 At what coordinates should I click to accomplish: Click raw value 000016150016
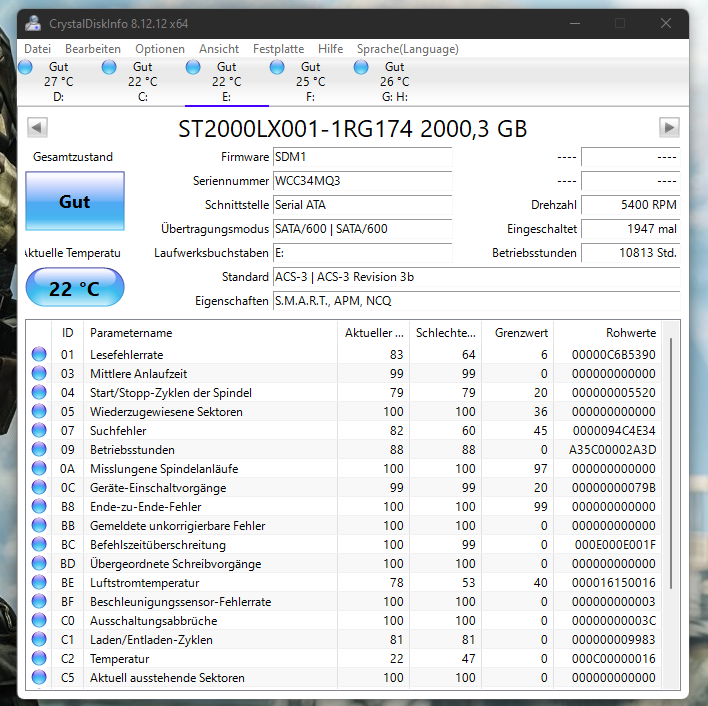click(x=613, y=583)
